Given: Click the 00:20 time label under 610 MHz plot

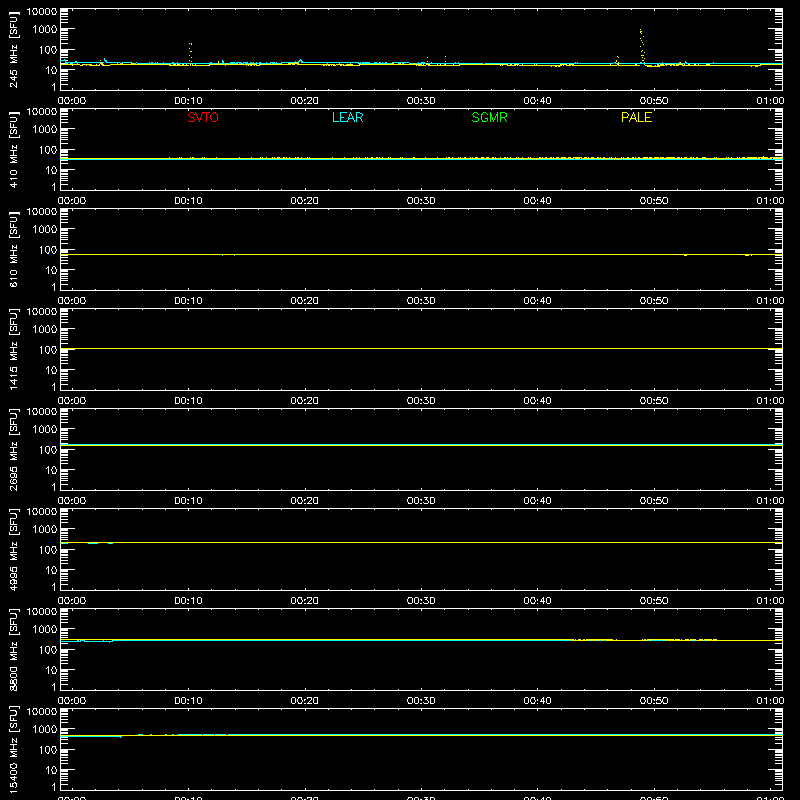Looking at the screenshot, I should 305,301.
